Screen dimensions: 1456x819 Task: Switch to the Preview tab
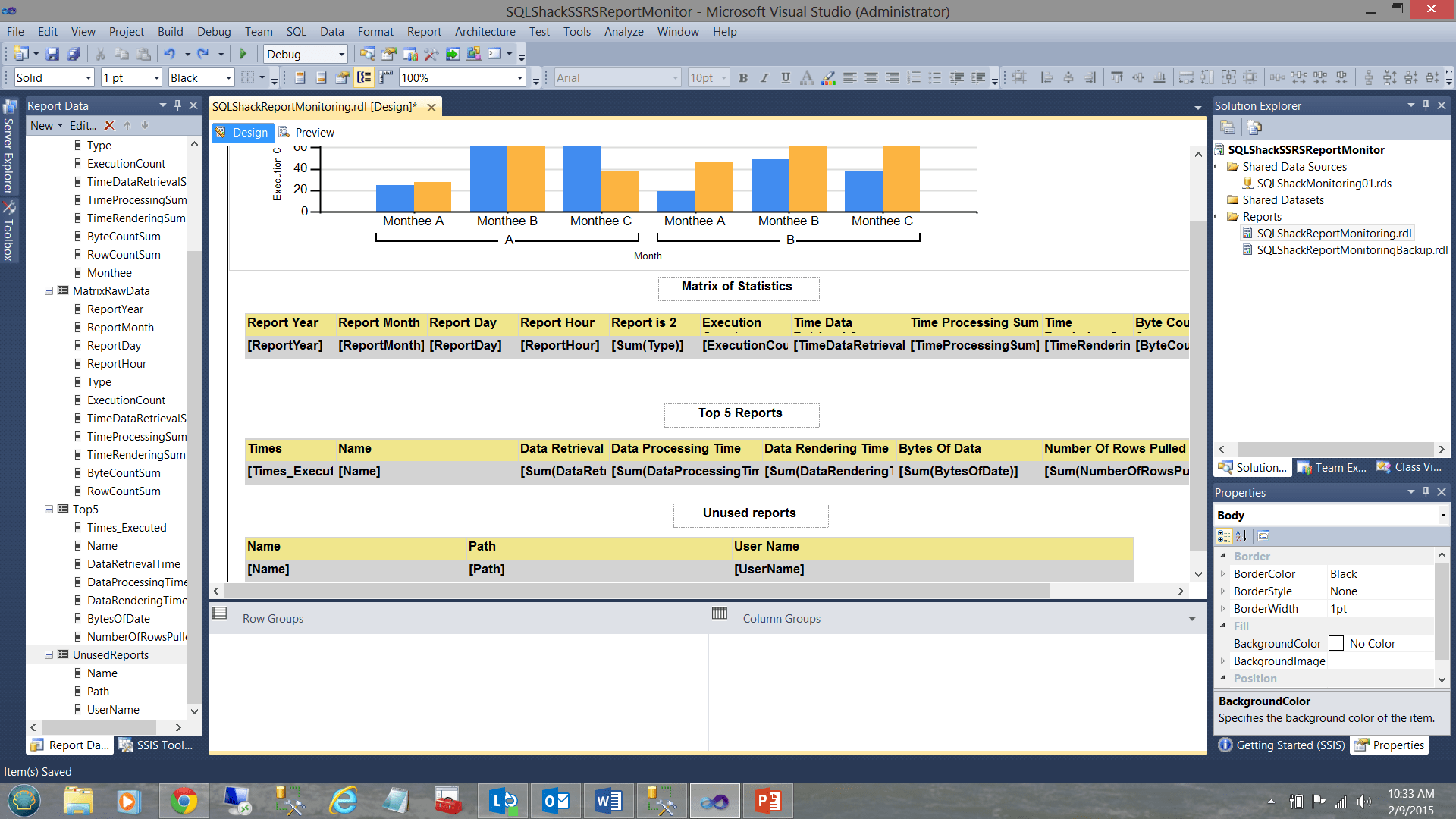pyautogui.click(x=314, y=133)
